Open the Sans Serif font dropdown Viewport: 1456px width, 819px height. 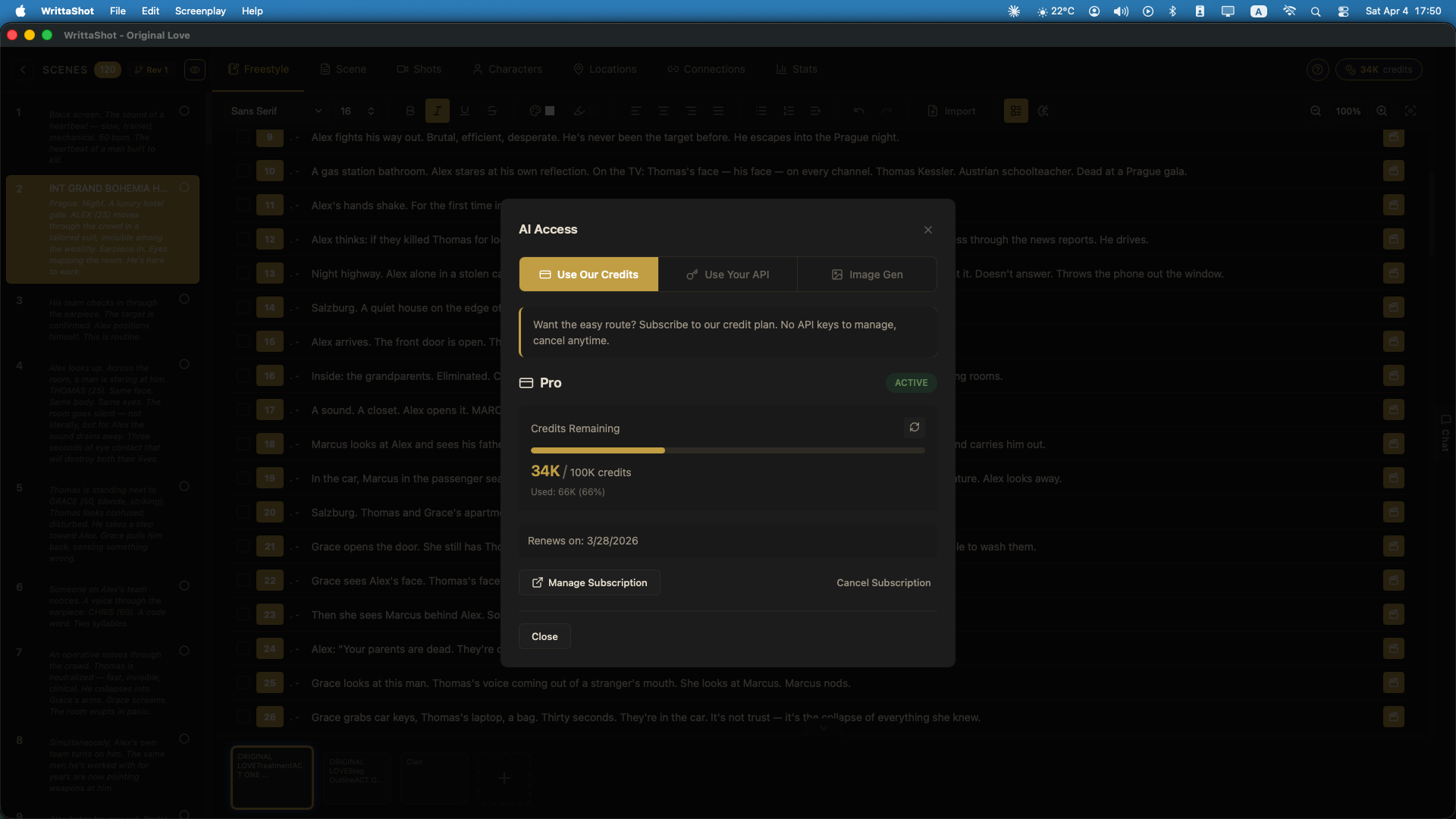click(276, 111)
